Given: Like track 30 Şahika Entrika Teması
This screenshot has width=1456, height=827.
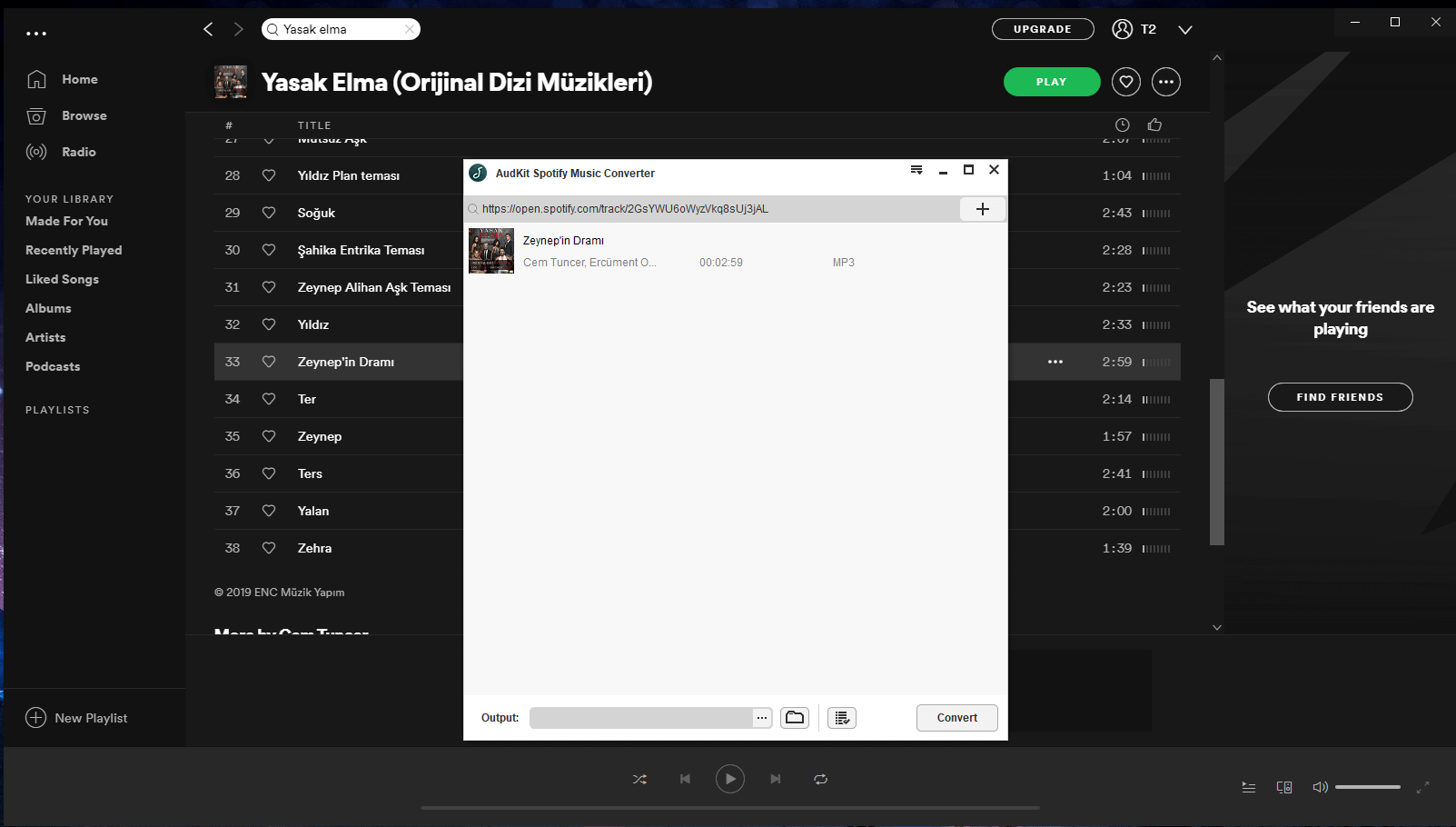Looking at the screenshot, I should pos(269,250).
